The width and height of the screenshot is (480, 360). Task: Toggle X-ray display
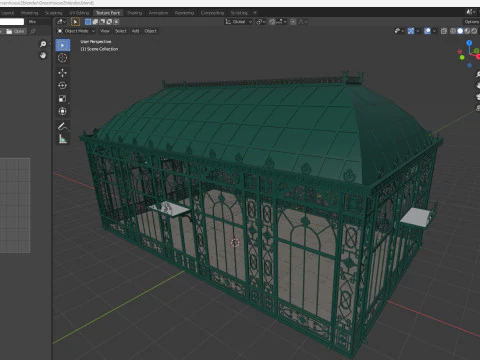[444, 31]
